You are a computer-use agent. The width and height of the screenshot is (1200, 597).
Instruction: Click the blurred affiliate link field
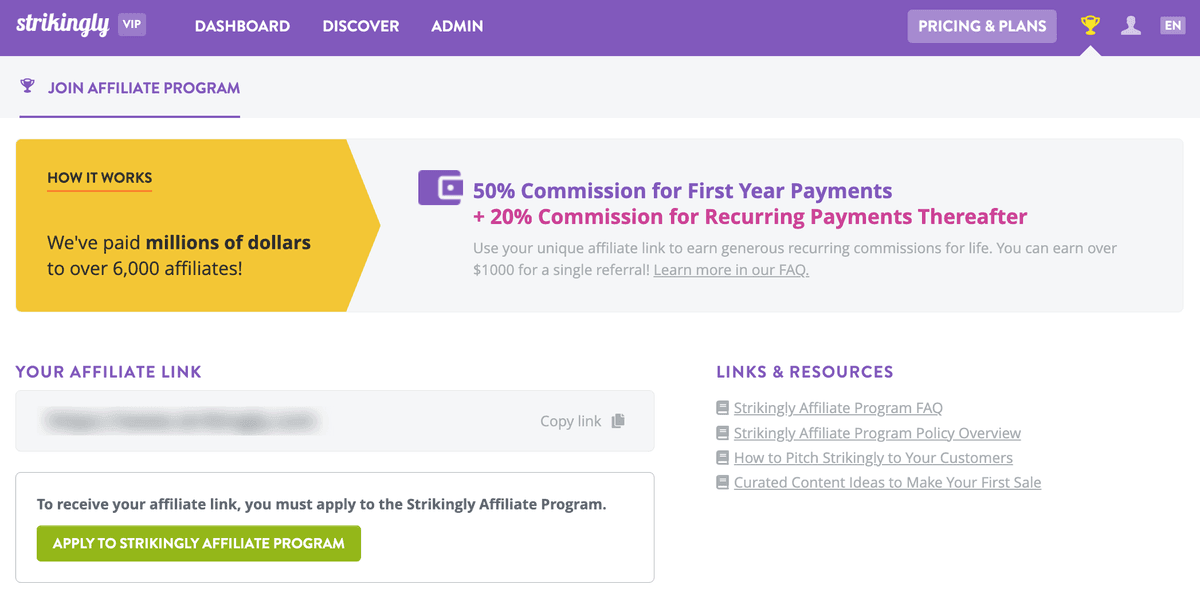coord(335,421)
